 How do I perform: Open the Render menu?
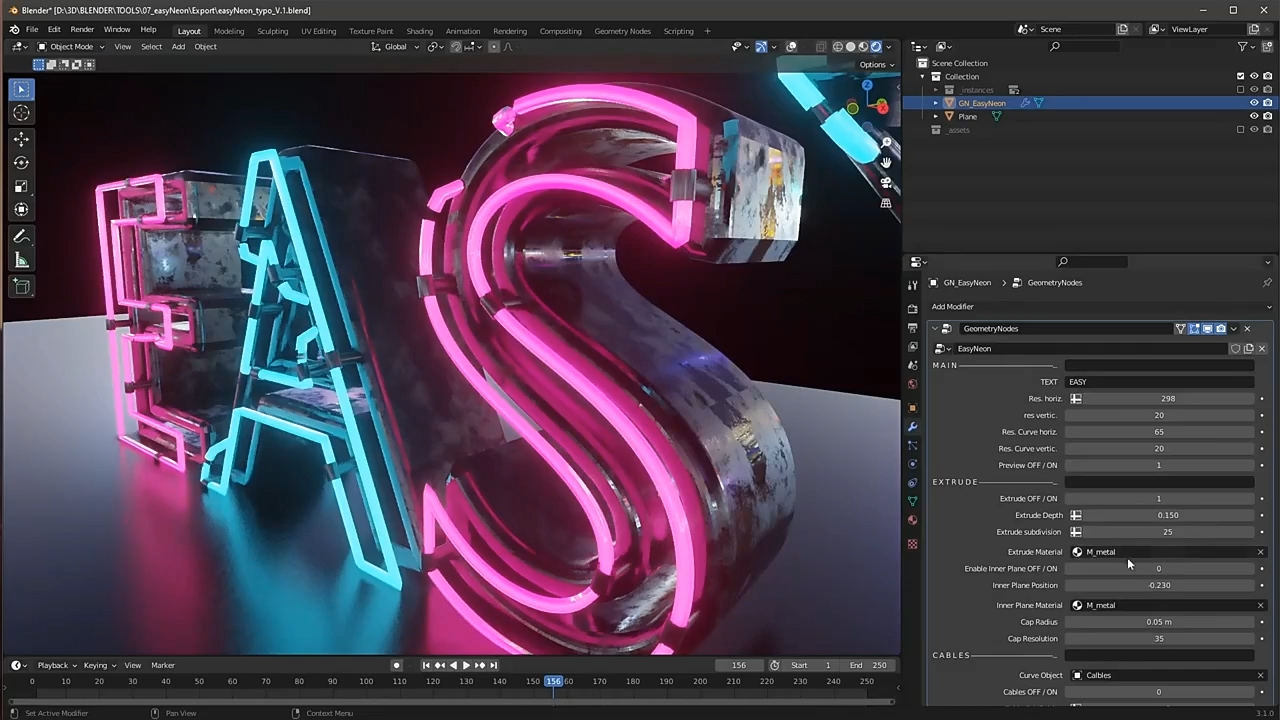pyautogui.click(x=82, y=30)
